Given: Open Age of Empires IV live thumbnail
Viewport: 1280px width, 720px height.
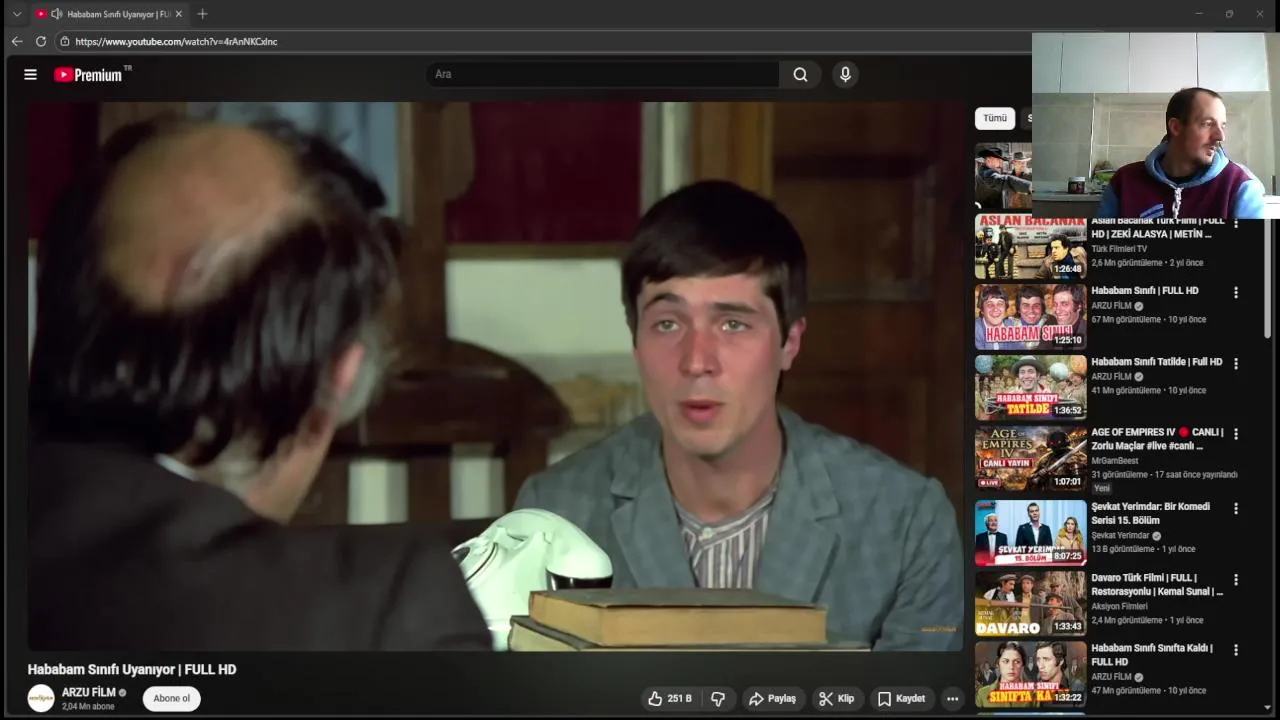Looking at the screenshot, I should [x=1030, y=459].
